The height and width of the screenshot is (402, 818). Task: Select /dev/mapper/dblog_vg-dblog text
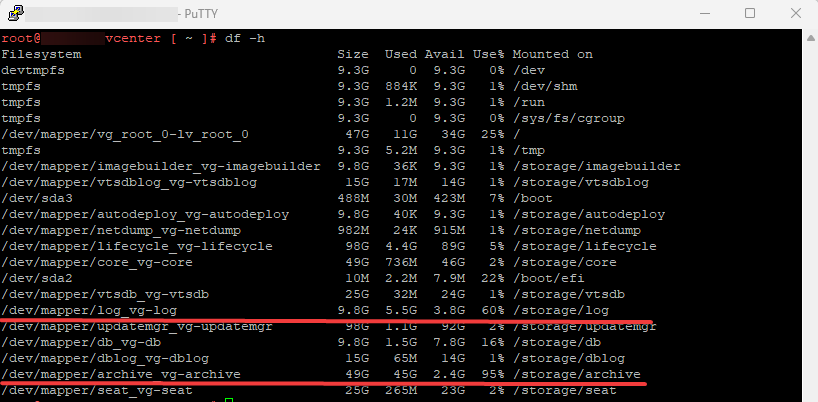pyautogui.click(x=105, y=359)
